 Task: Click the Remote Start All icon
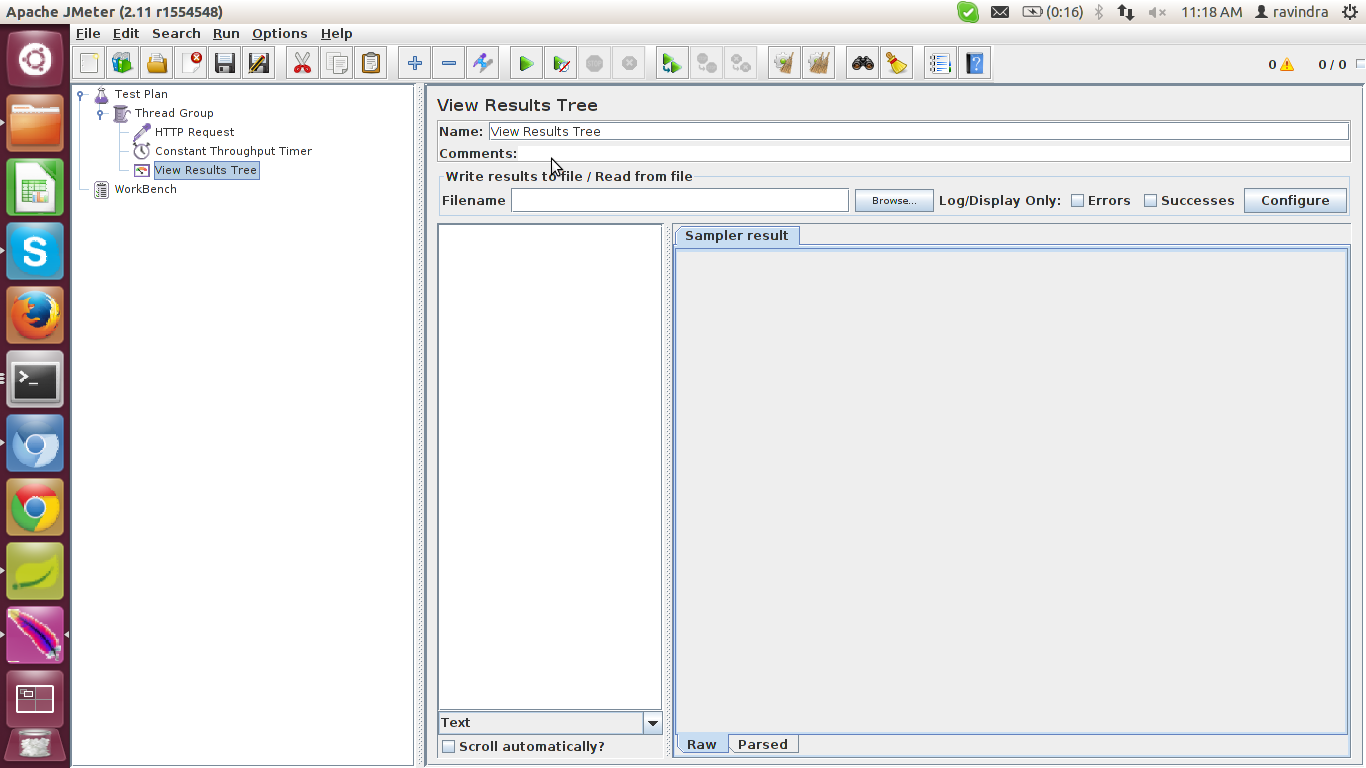click(x=673, y=64)
